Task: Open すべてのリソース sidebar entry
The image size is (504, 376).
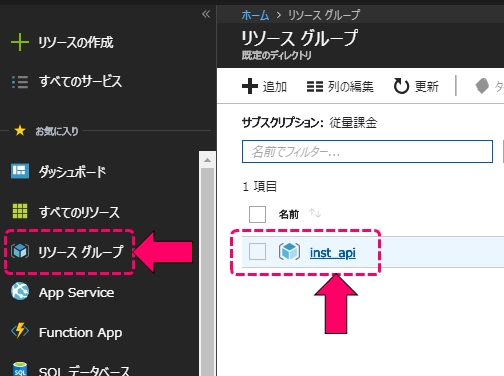Action: (79, 212)
